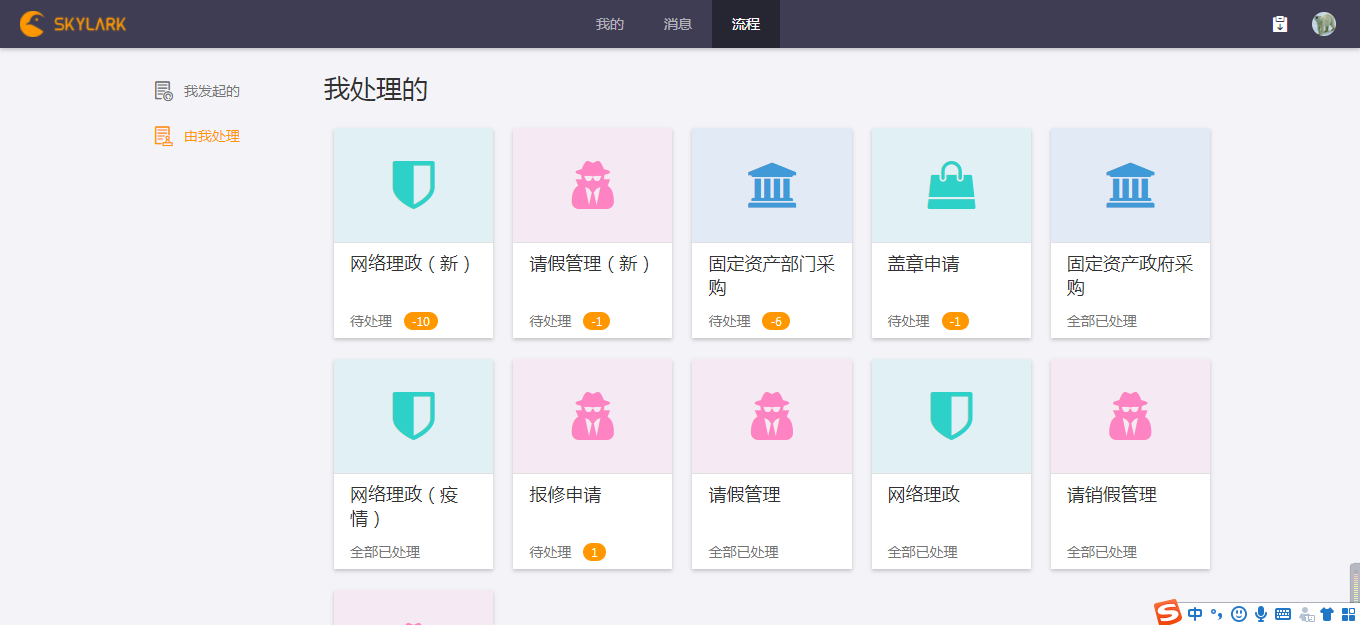The image size is (1360, 625).
Task: Click spy icon on 请假管理（新）card
Action: click(x=592, y=185)
